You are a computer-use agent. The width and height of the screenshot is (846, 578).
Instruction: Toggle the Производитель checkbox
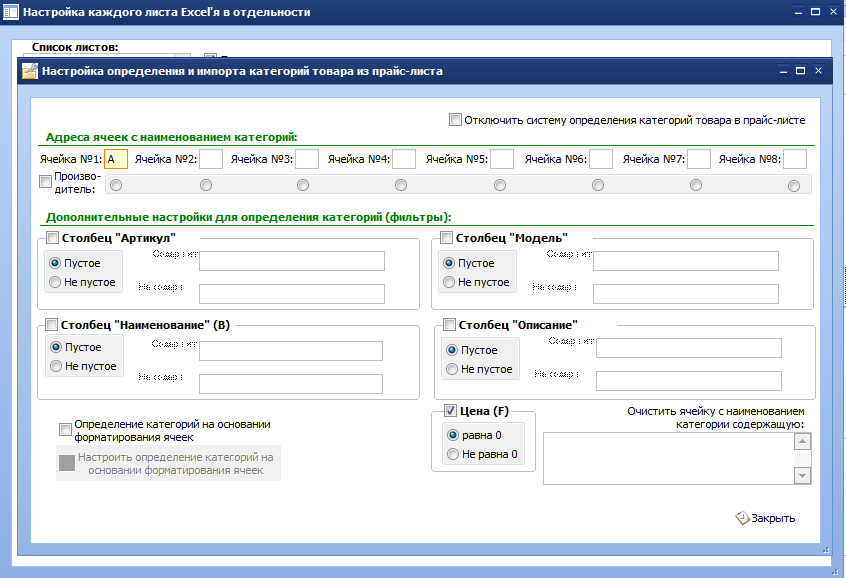pos(46,182)
